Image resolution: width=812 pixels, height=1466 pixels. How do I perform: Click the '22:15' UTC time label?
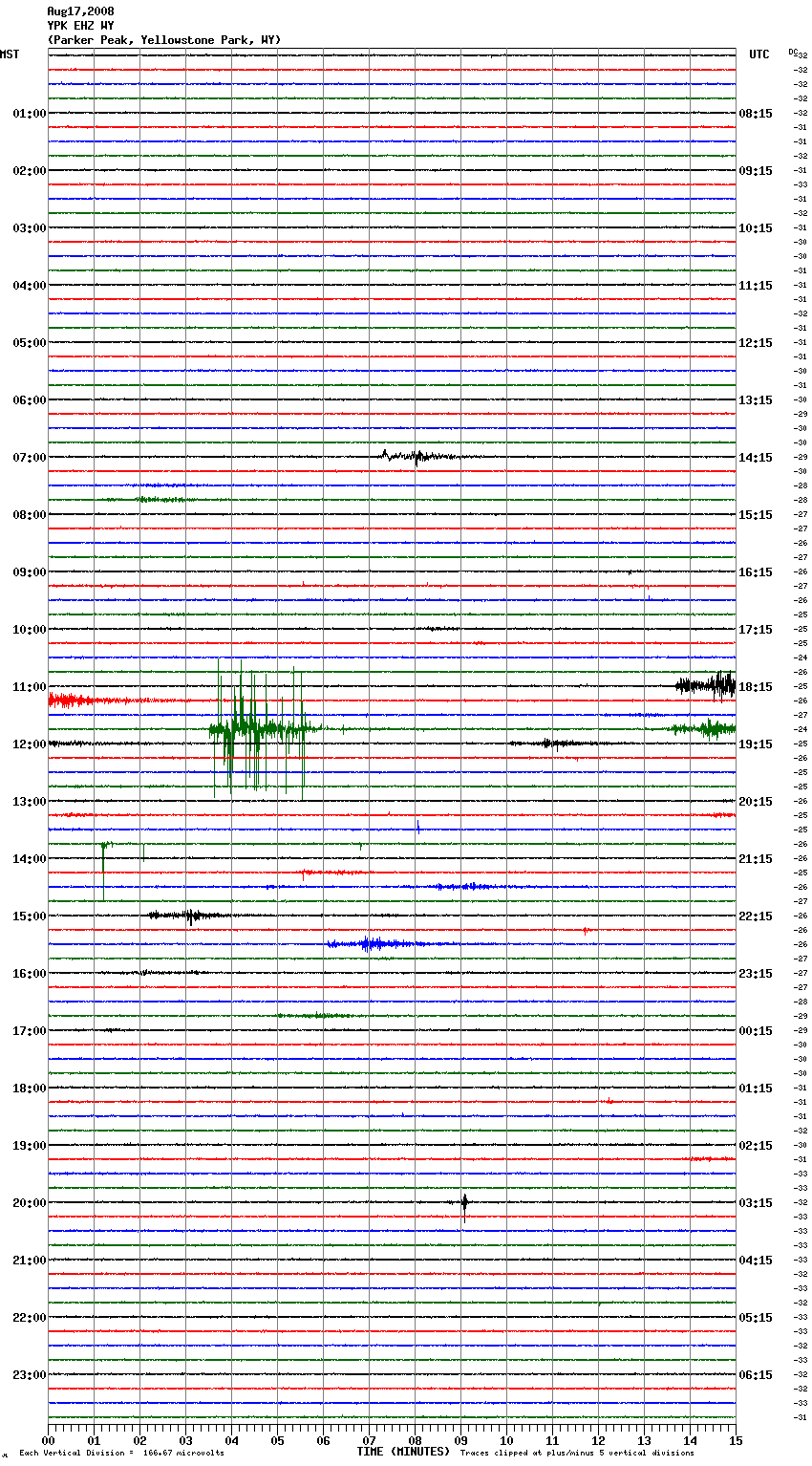(756, 916)
